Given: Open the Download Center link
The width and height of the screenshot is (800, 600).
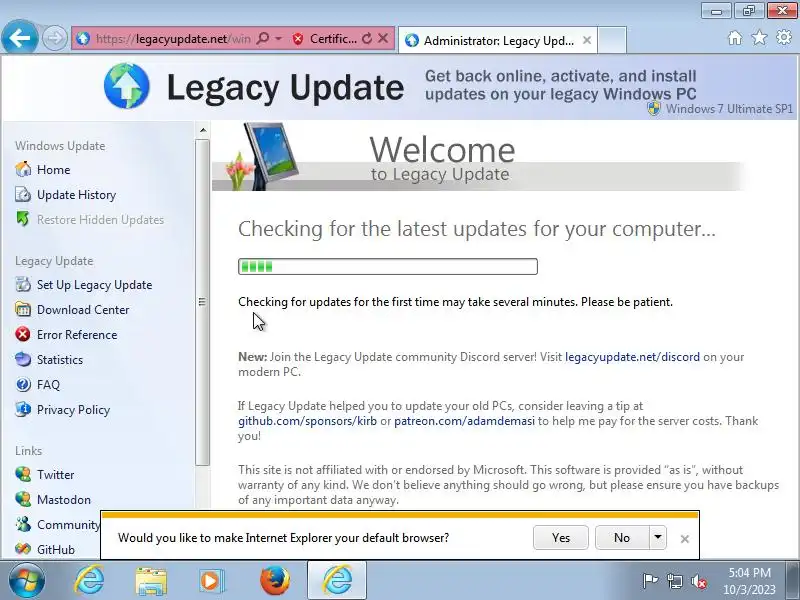Looking at the screenshot, I should [83, 310].
